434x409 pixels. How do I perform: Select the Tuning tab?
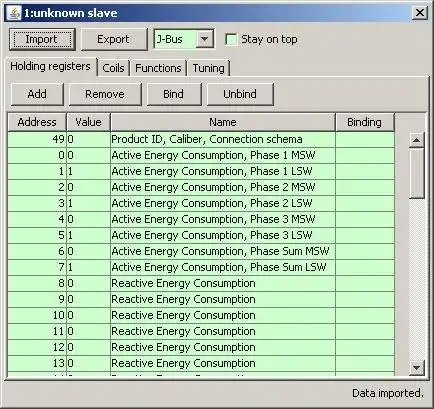click(x=209, y=68)
